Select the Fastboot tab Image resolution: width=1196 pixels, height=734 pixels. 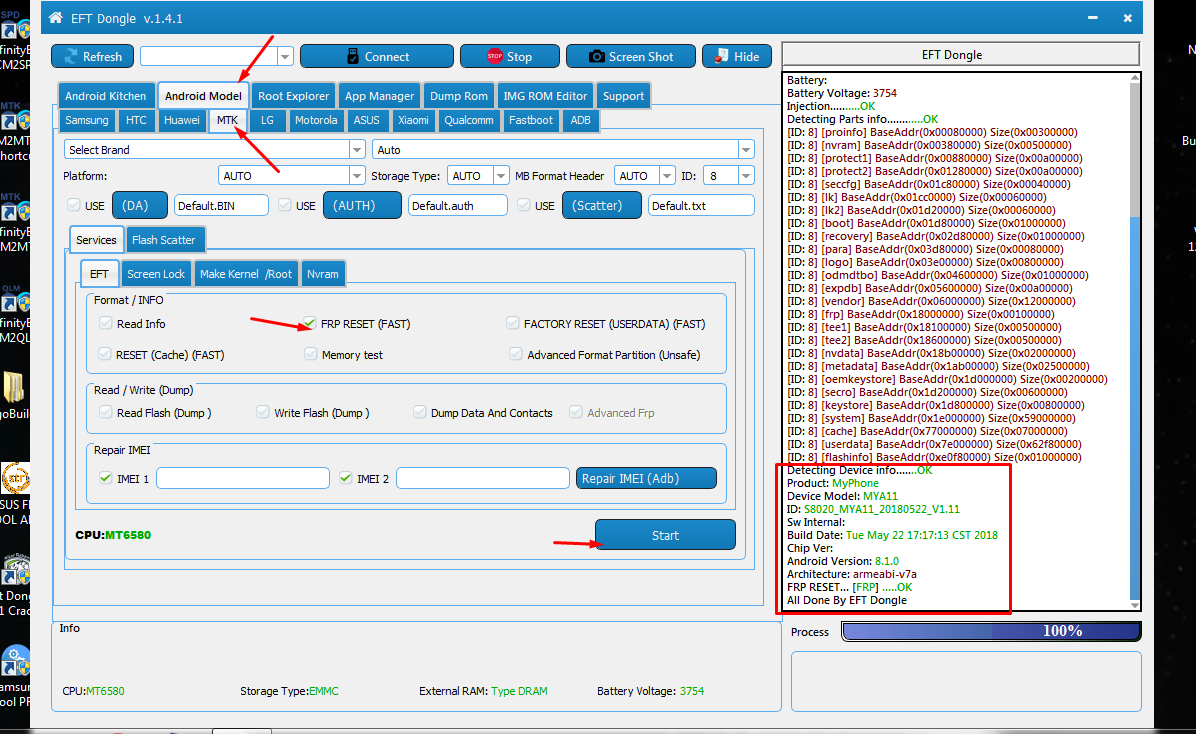[531, 121]
